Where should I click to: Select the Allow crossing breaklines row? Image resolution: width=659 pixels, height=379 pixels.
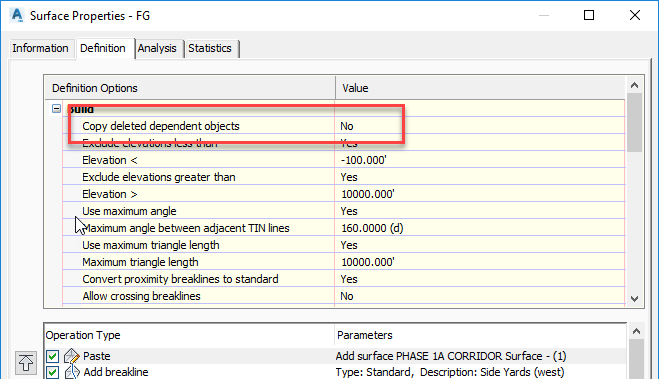[344, 296]
